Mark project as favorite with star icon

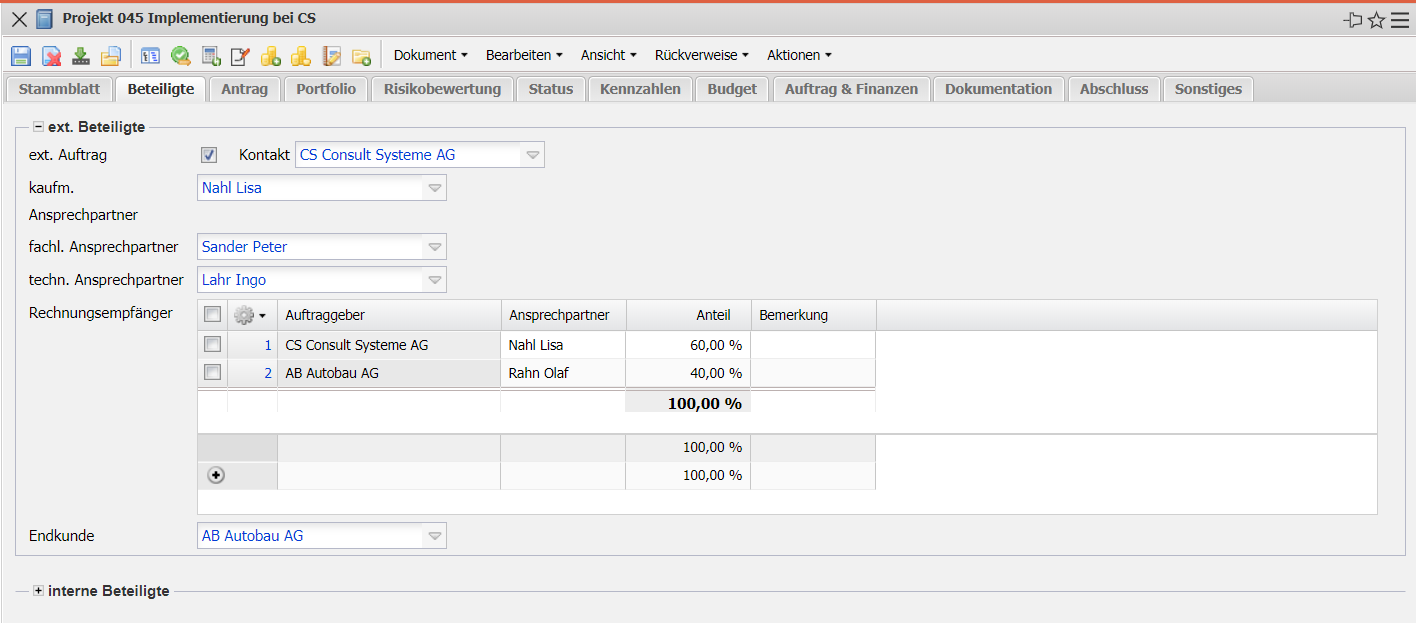pyautogui.click(x=1376, y=20)
